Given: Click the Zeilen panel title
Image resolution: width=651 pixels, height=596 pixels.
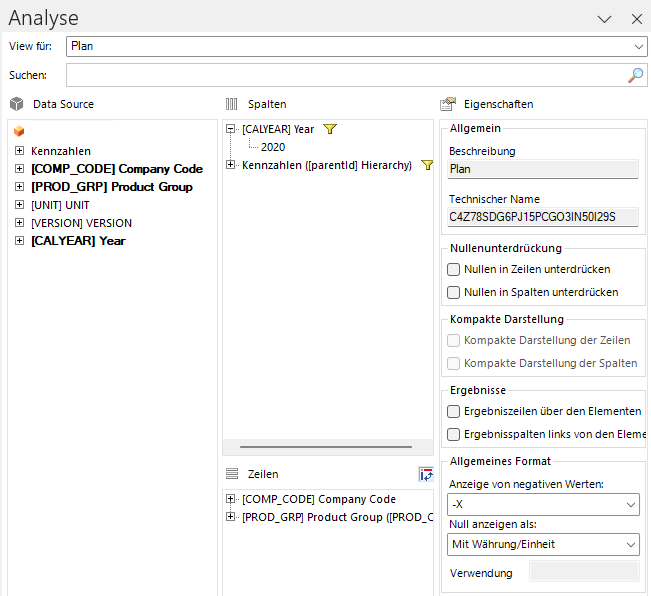Looking at the screenshot, I should point(263,474).
